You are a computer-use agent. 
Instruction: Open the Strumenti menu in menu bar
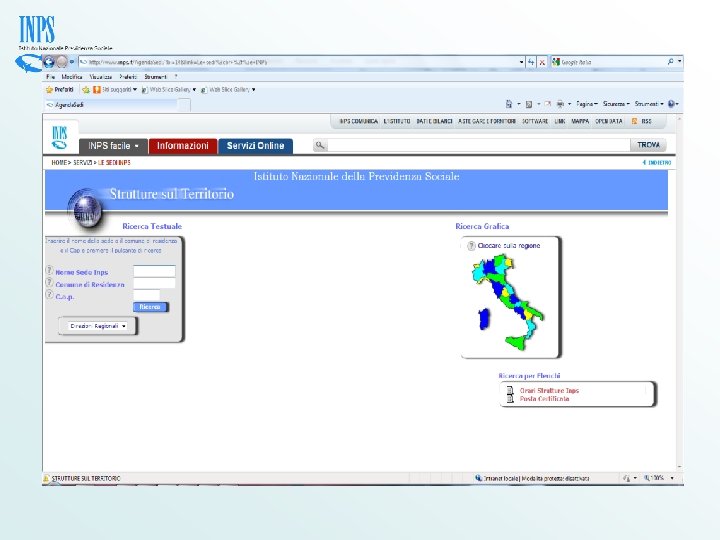click(x=155, y=77)
